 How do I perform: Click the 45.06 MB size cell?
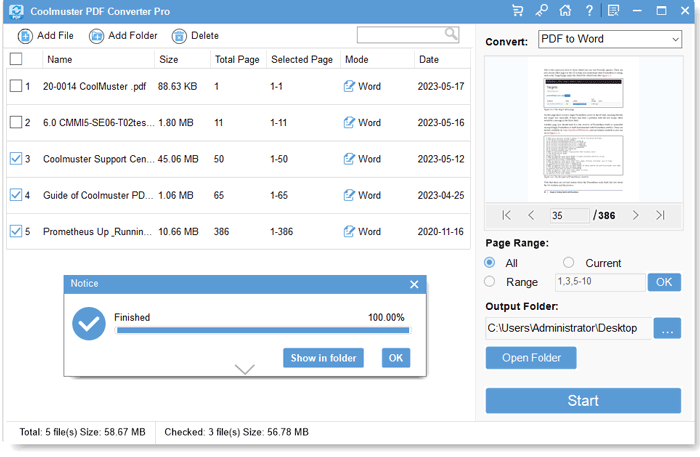(178, 159)
